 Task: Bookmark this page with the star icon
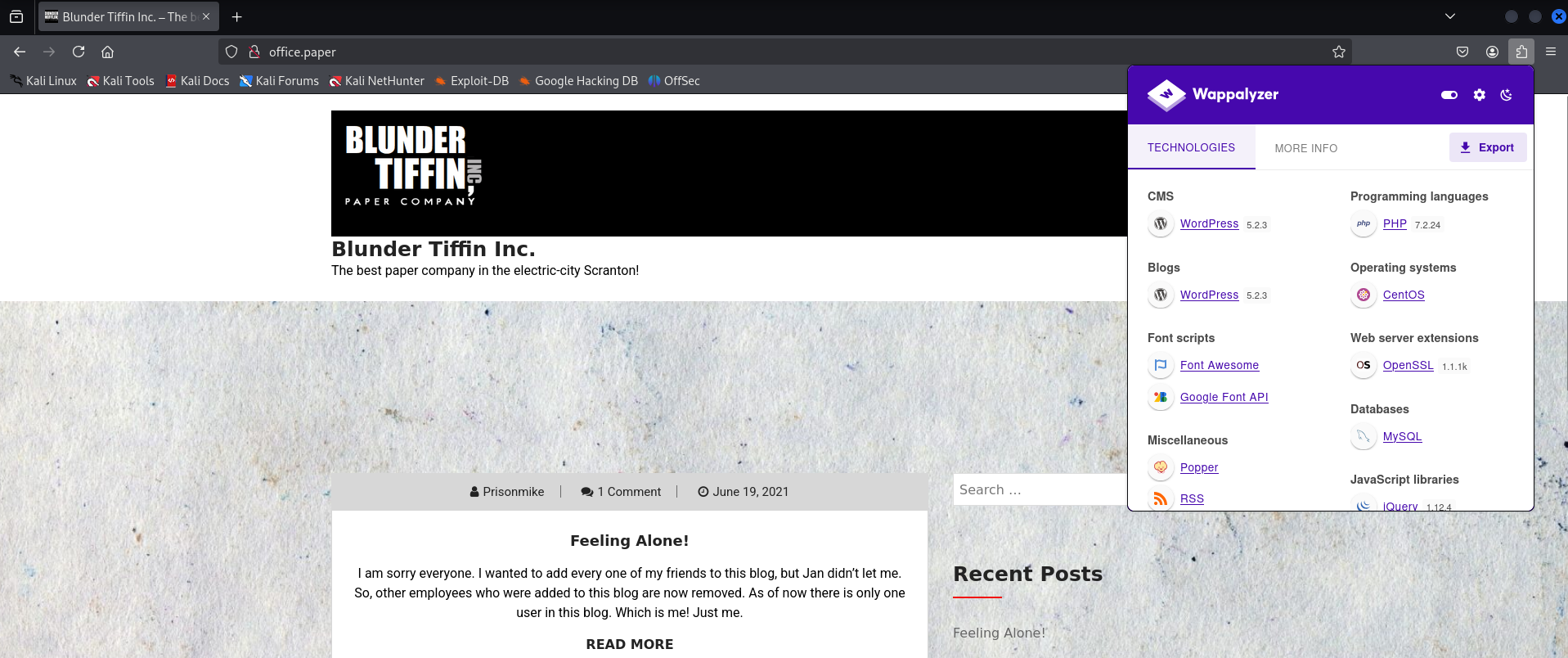point(1338,52)
